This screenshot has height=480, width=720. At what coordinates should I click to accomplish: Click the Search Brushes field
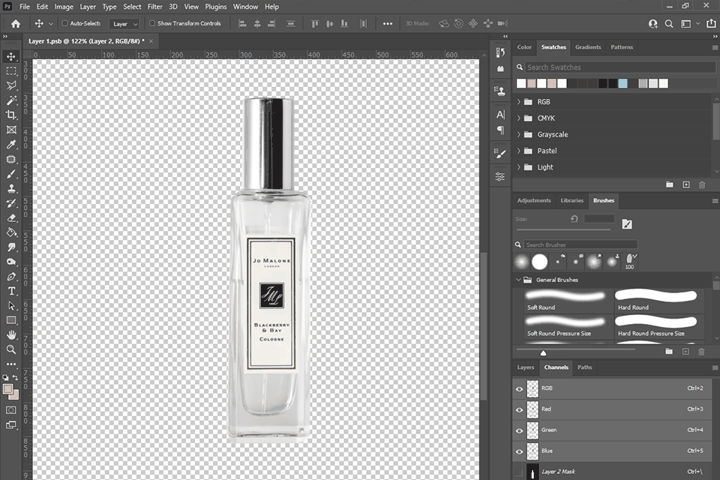pos(581,245)
